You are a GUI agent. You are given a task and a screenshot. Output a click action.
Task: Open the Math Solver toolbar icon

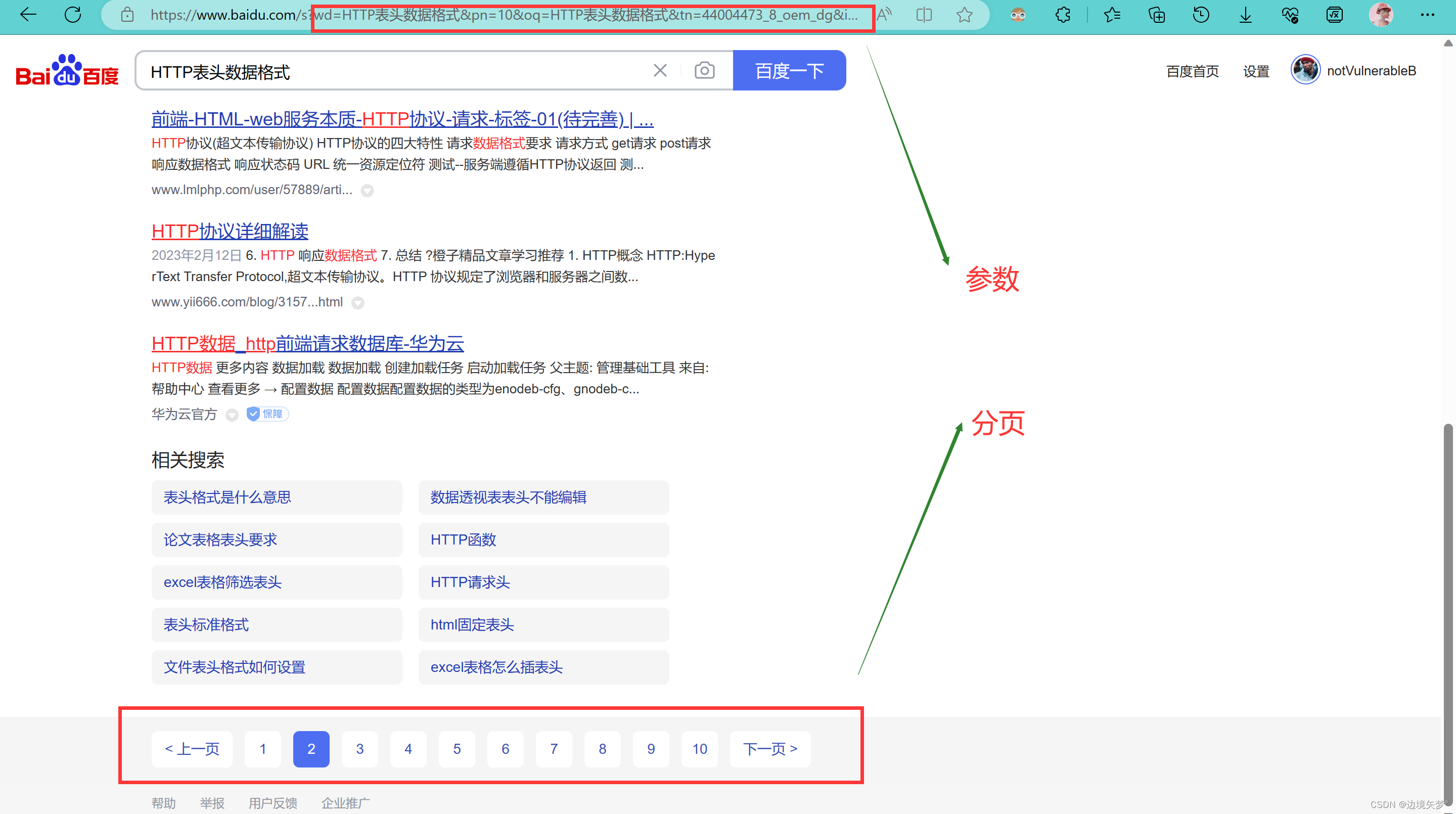(x=1335, y=15)
